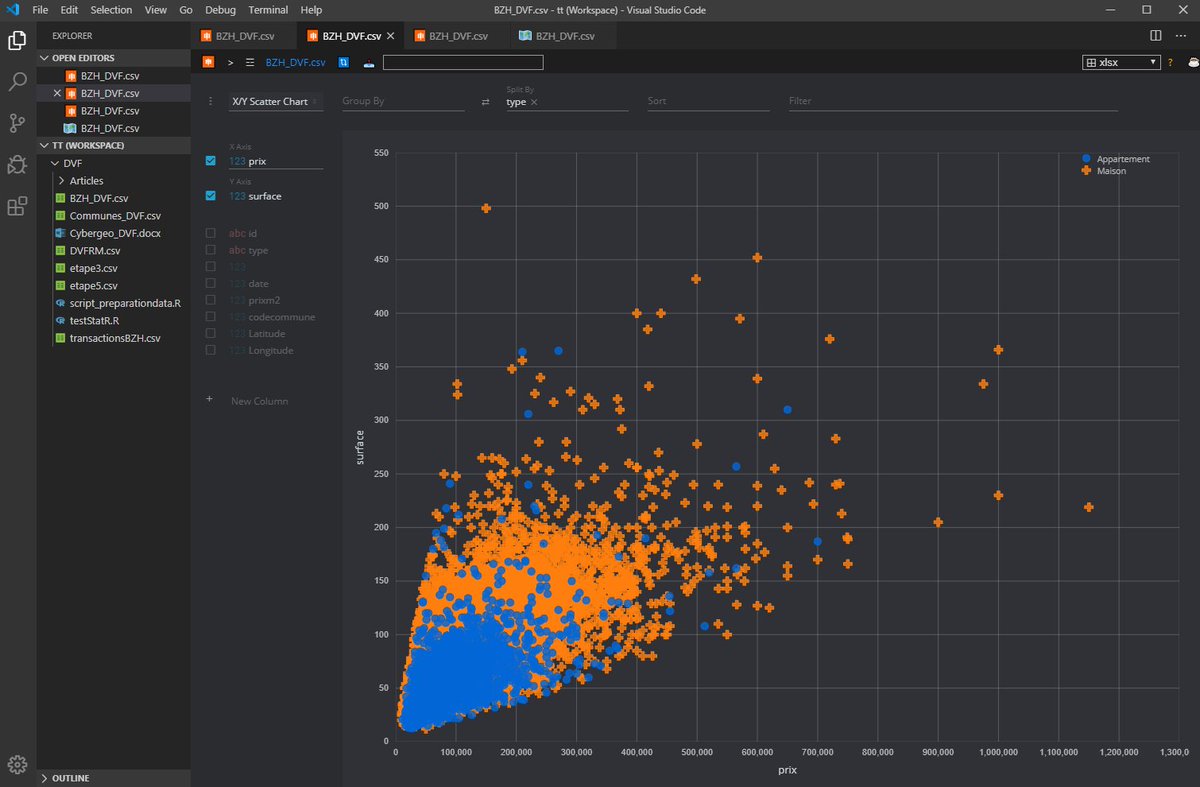Image resolution: width=1200 pixels, height=787 pixels.
Task: Click the Filter field
Action: point(952,102)
